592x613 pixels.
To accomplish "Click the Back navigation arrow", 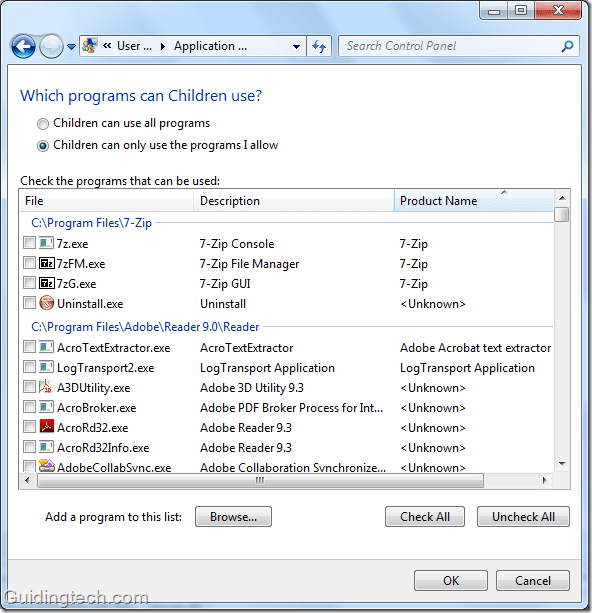I will 23,46.
